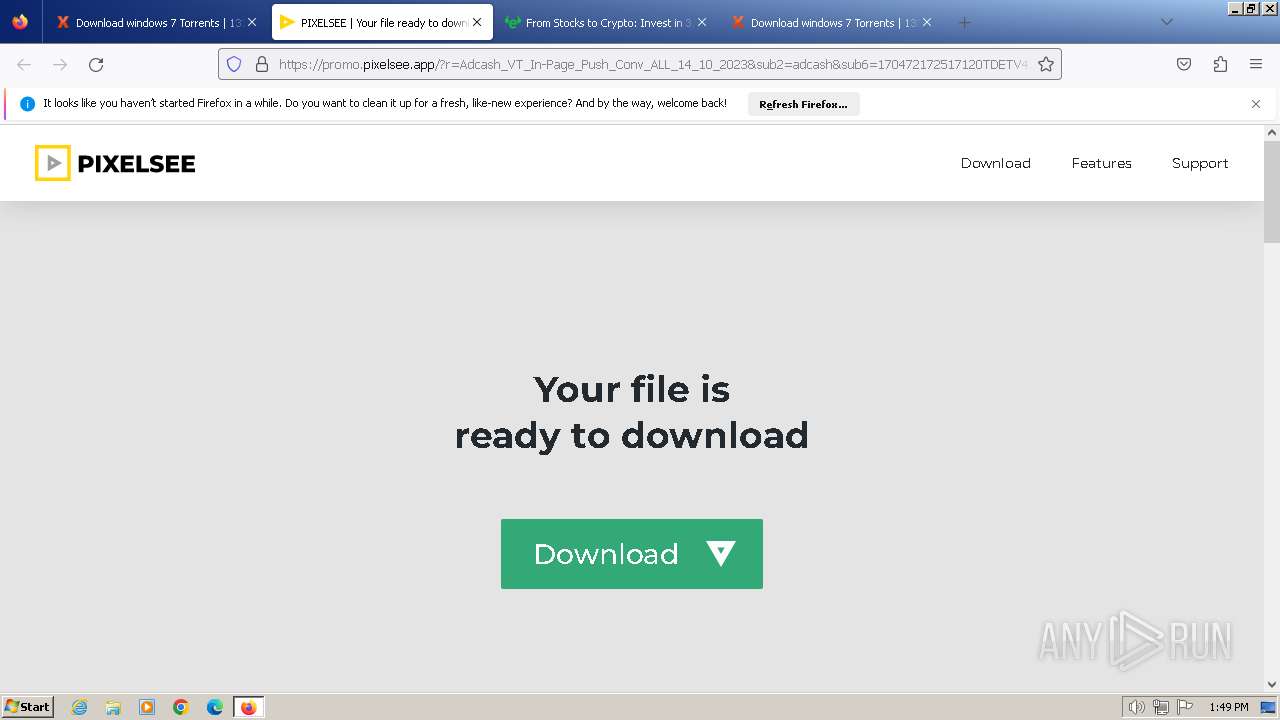Close the From Stocks to Crypto tab
This screenshot has width=1280, height=720.
[702, 22]
